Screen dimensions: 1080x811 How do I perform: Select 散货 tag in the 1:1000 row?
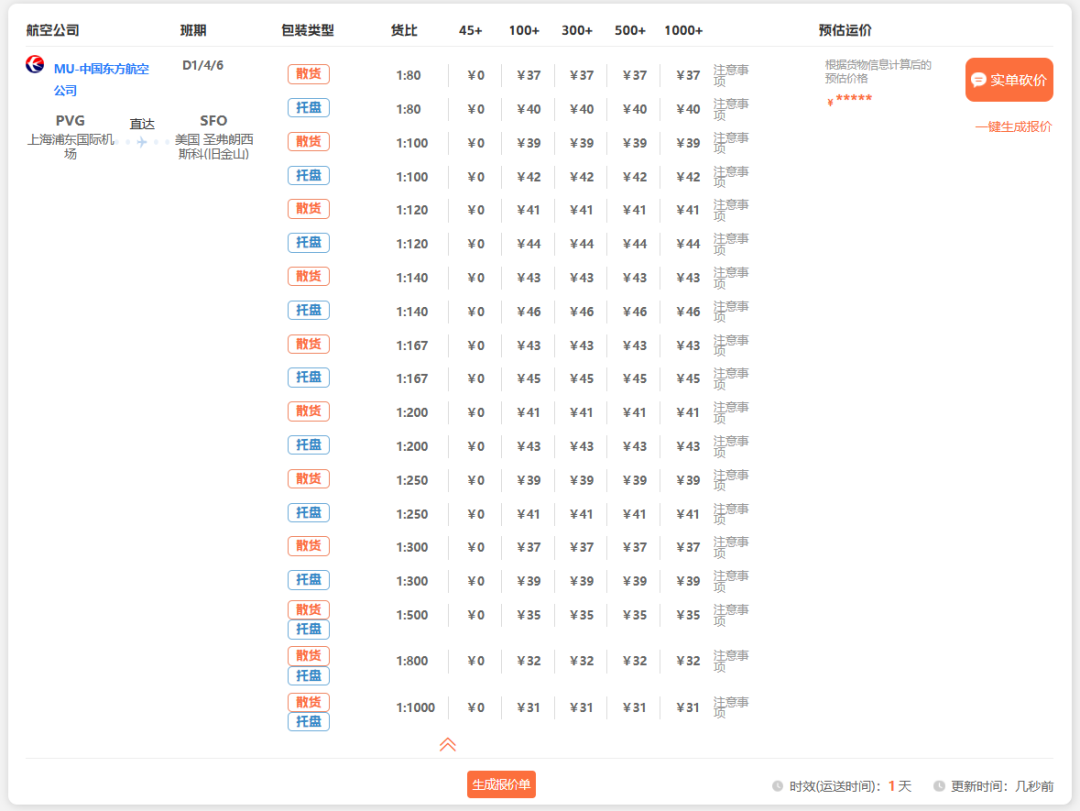coord(309,702)
